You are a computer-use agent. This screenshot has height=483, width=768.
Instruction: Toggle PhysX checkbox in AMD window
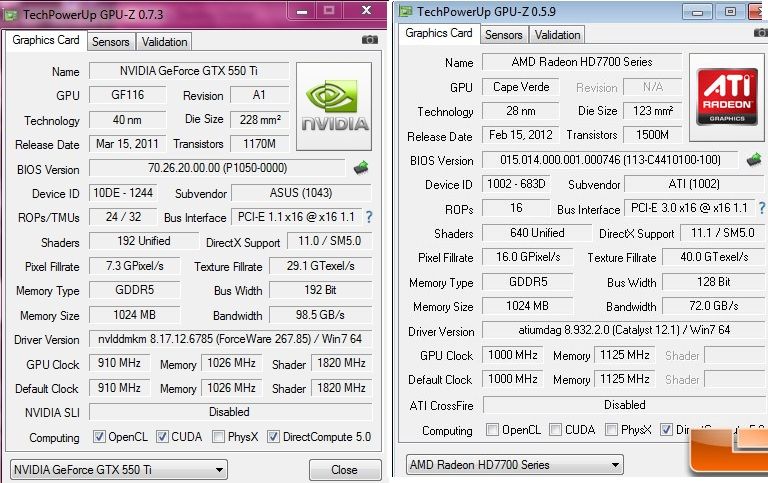click(x=611, y=430)
